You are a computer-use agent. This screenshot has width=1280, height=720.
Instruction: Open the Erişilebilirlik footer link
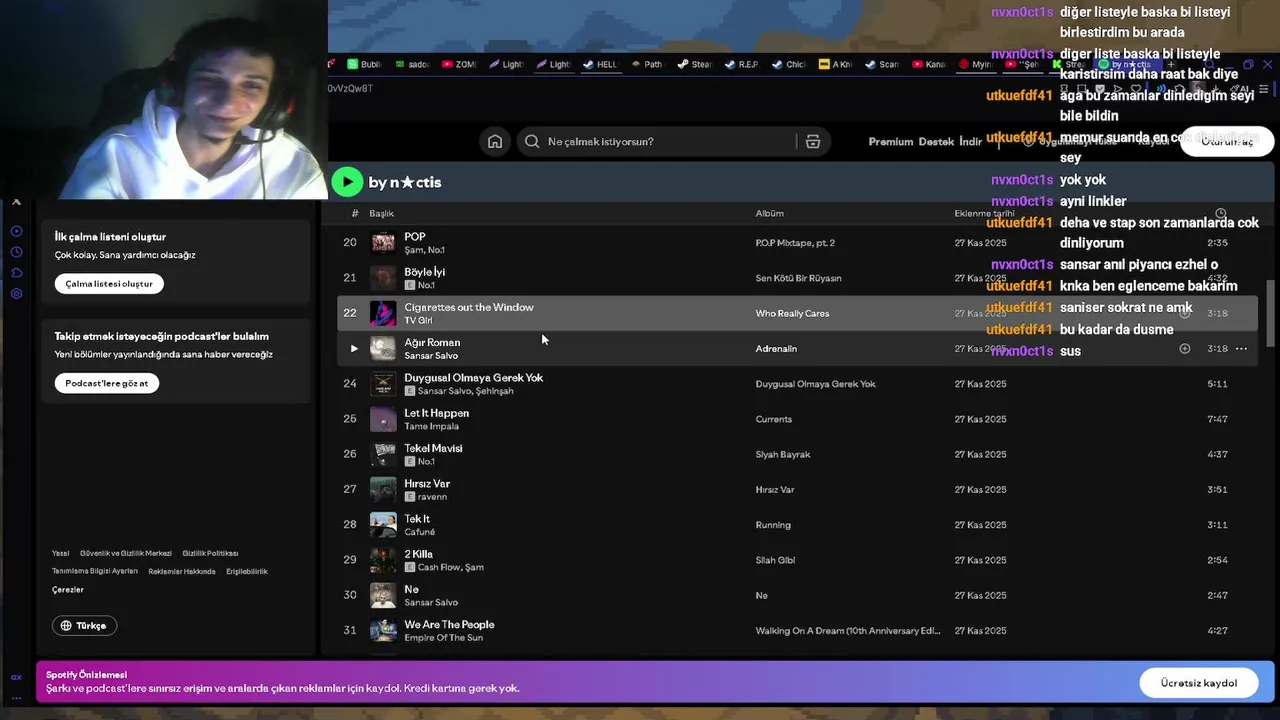point(247,572)
